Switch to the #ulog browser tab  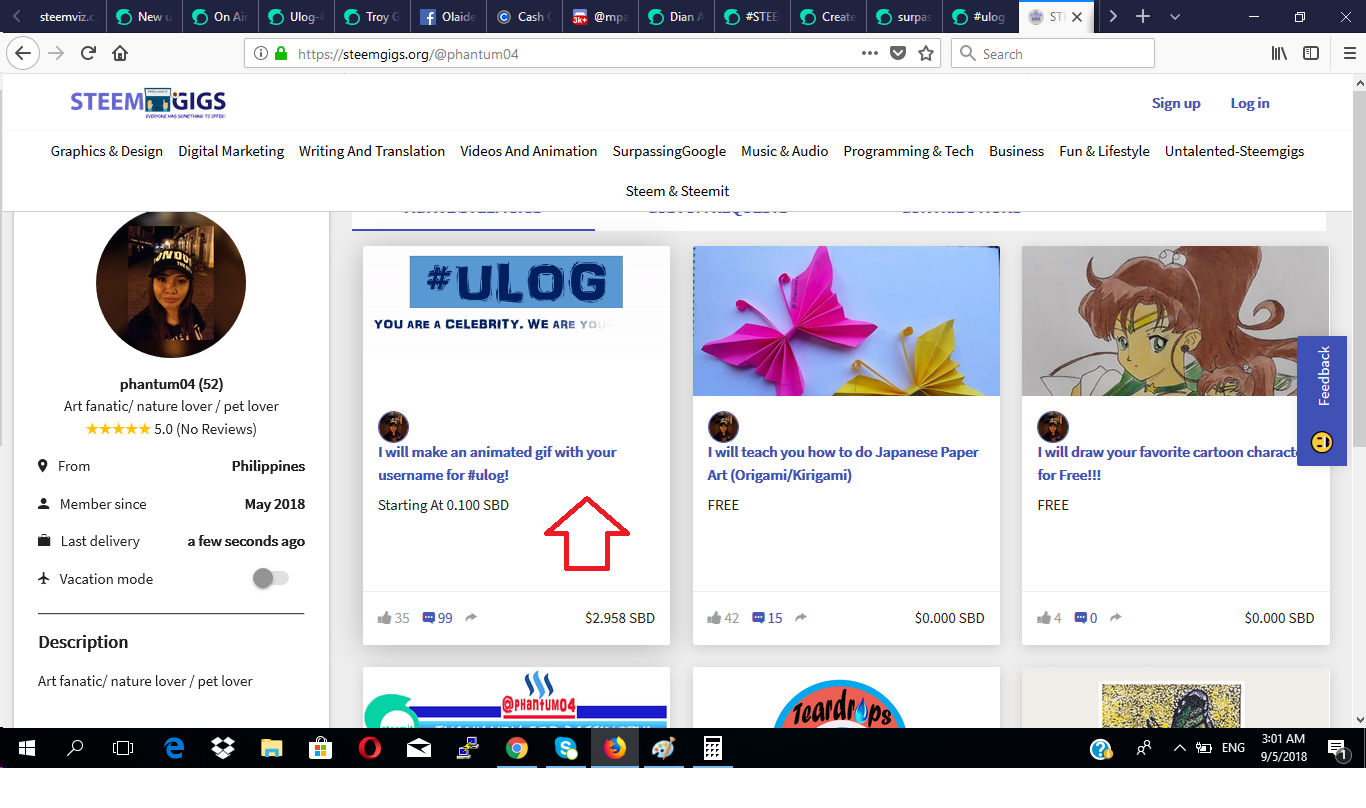980,17
